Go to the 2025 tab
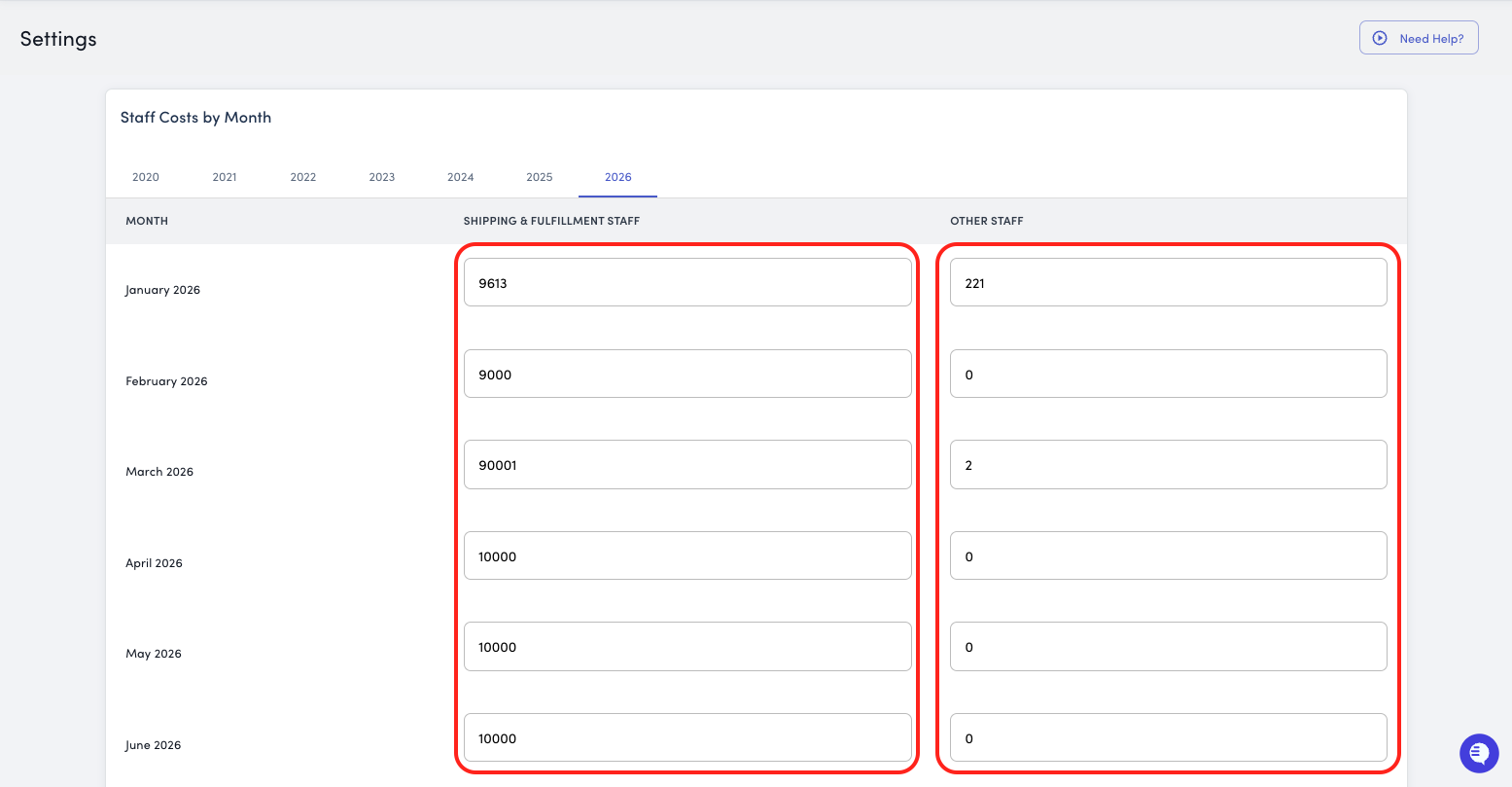Image resolution: width=1512 pixels, height=787 pixels. point(540,177)
